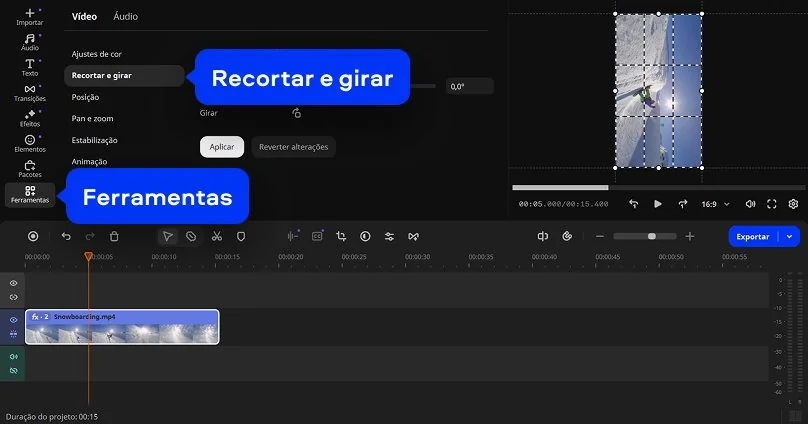Select Ferramentas in the sidebar
This screenshot has width=808, height=424.
pyautogui.click(x=29, y=195)
